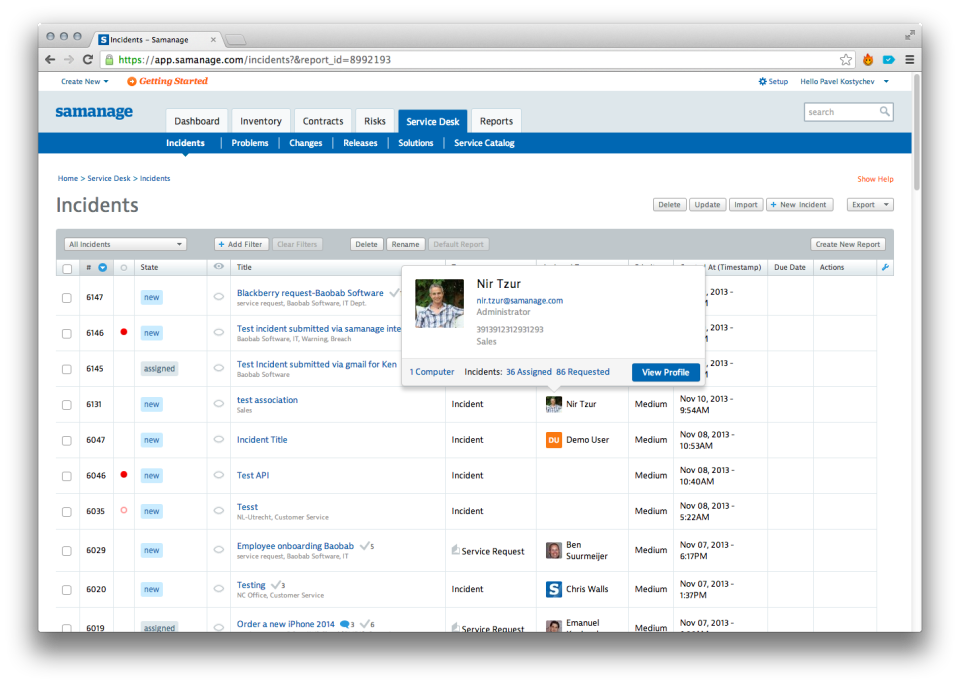
Task: Expand the Export dropdown
Action: 869,205
